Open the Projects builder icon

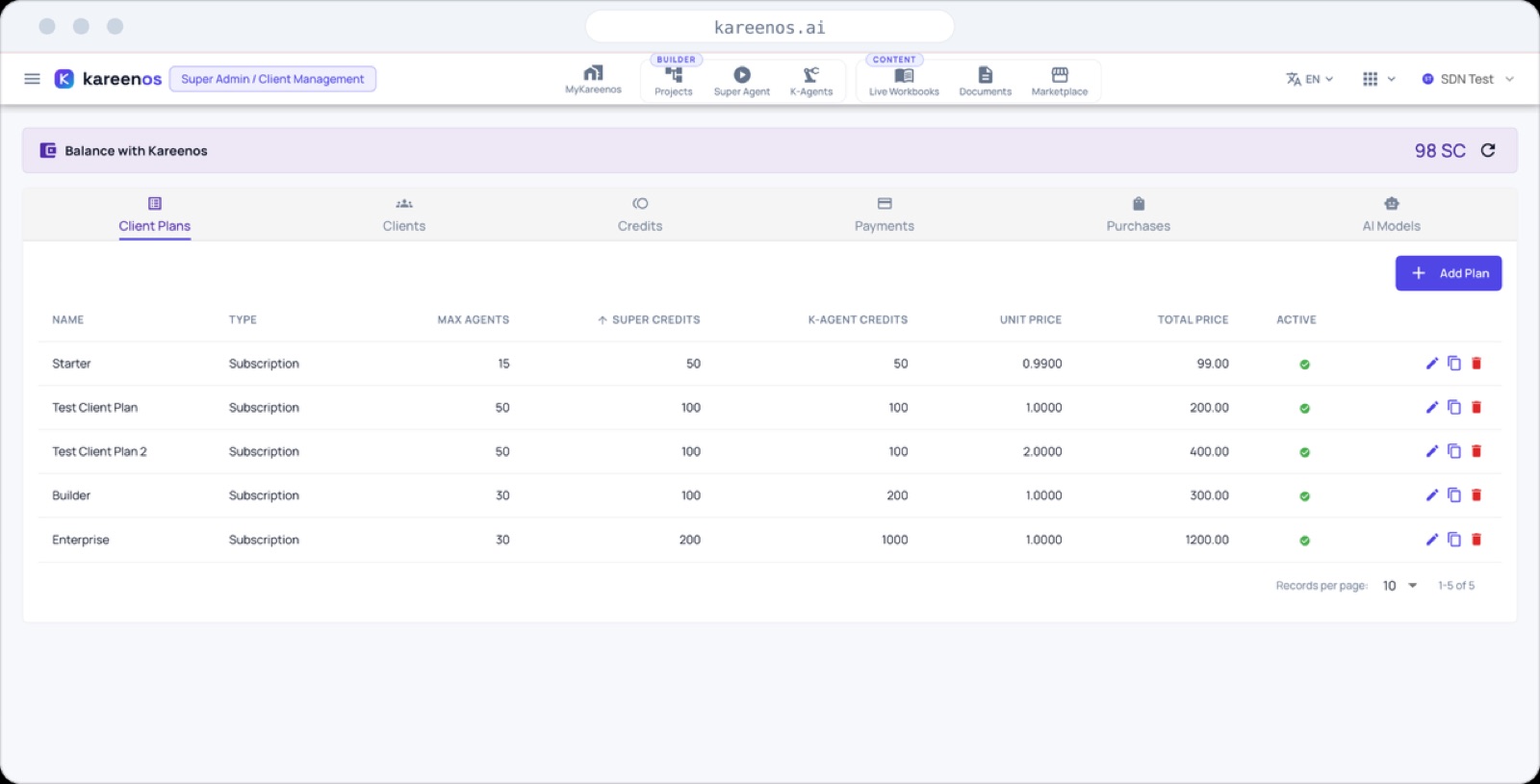(674, 81)
